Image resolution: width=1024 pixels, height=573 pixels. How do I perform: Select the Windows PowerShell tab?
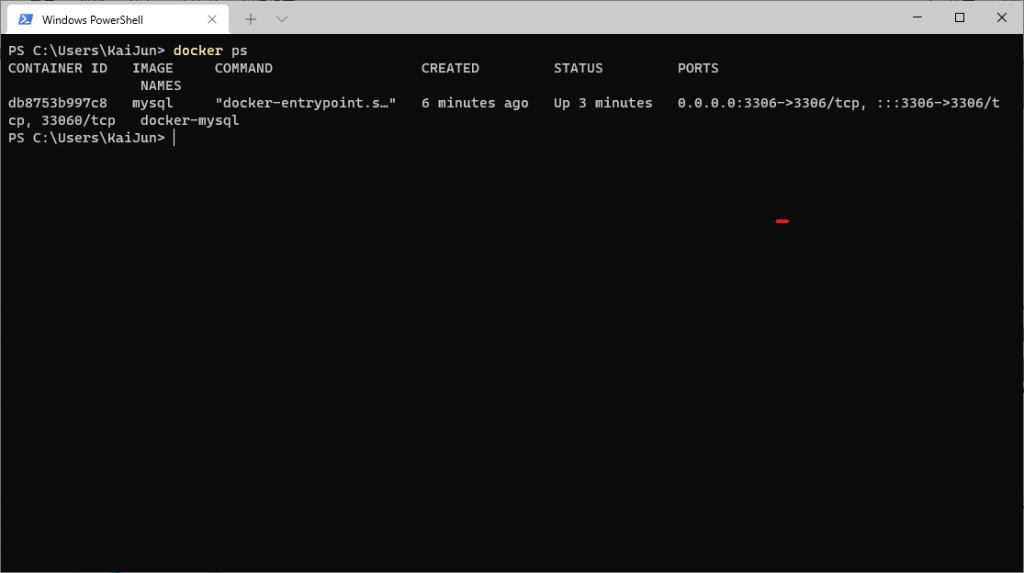[x=118, y=20]
